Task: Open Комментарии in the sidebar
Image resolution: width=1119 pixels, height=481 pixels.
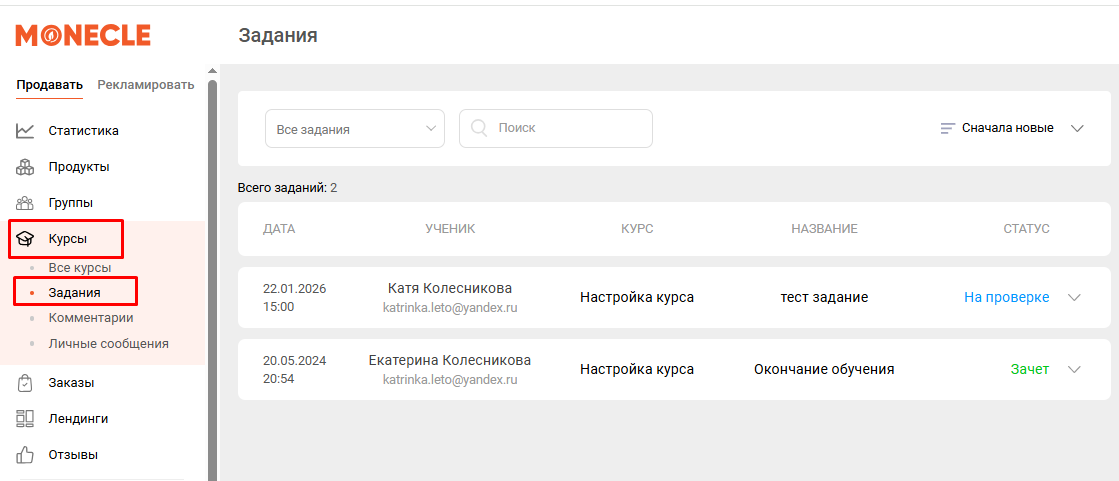Action: click(x=91, y=318)
